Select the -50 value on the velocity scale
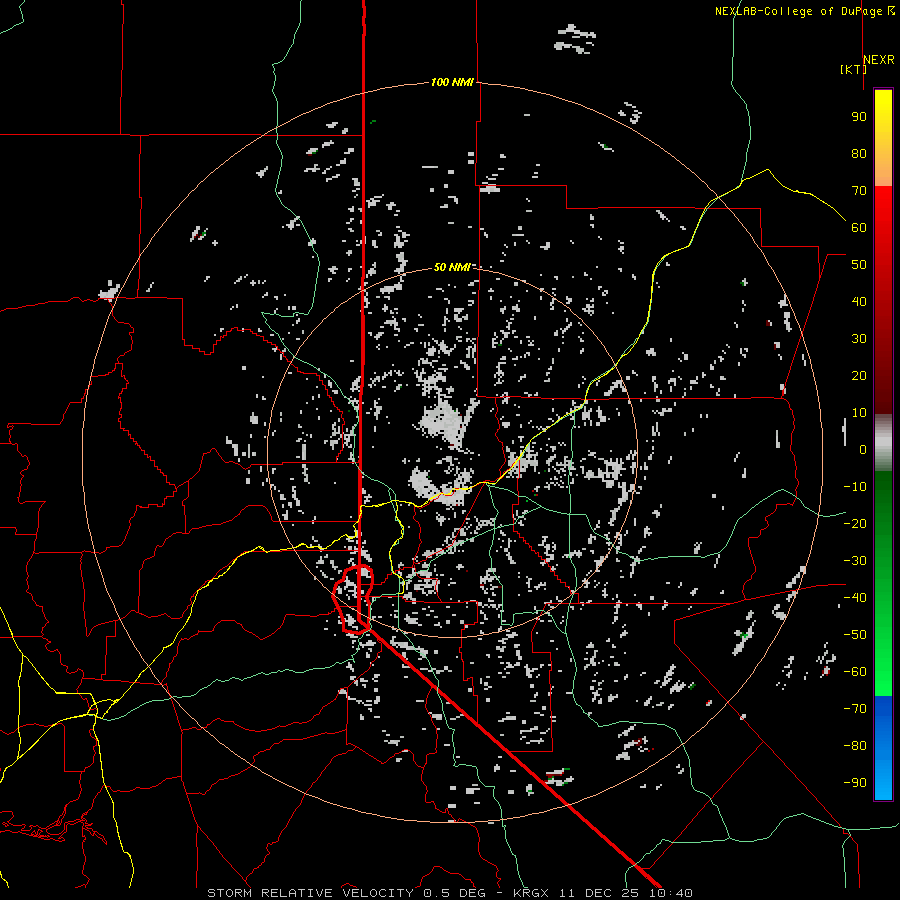The image size is (900, 900). (855, 635)
